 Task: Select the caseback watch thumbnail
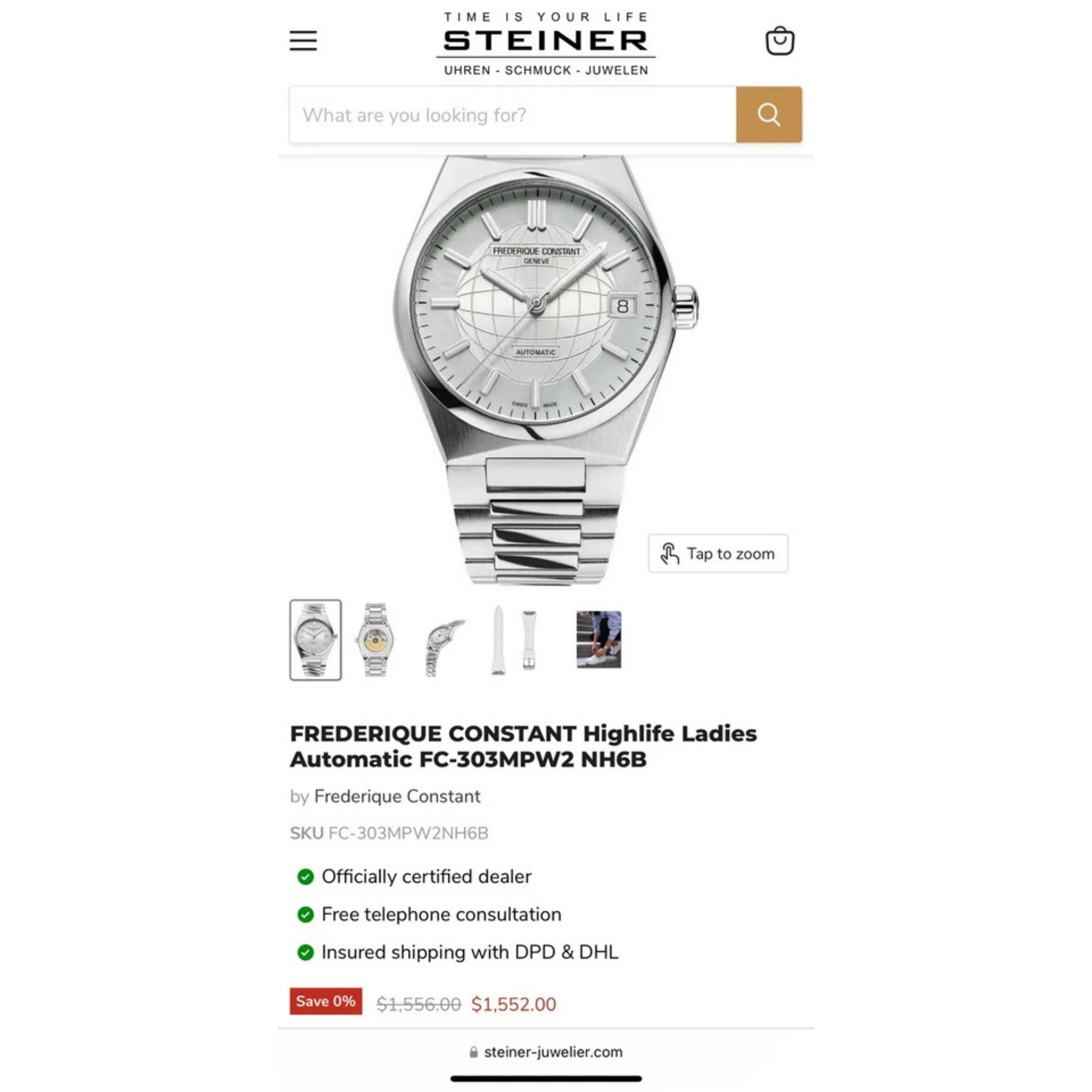(x=374, y=640)
